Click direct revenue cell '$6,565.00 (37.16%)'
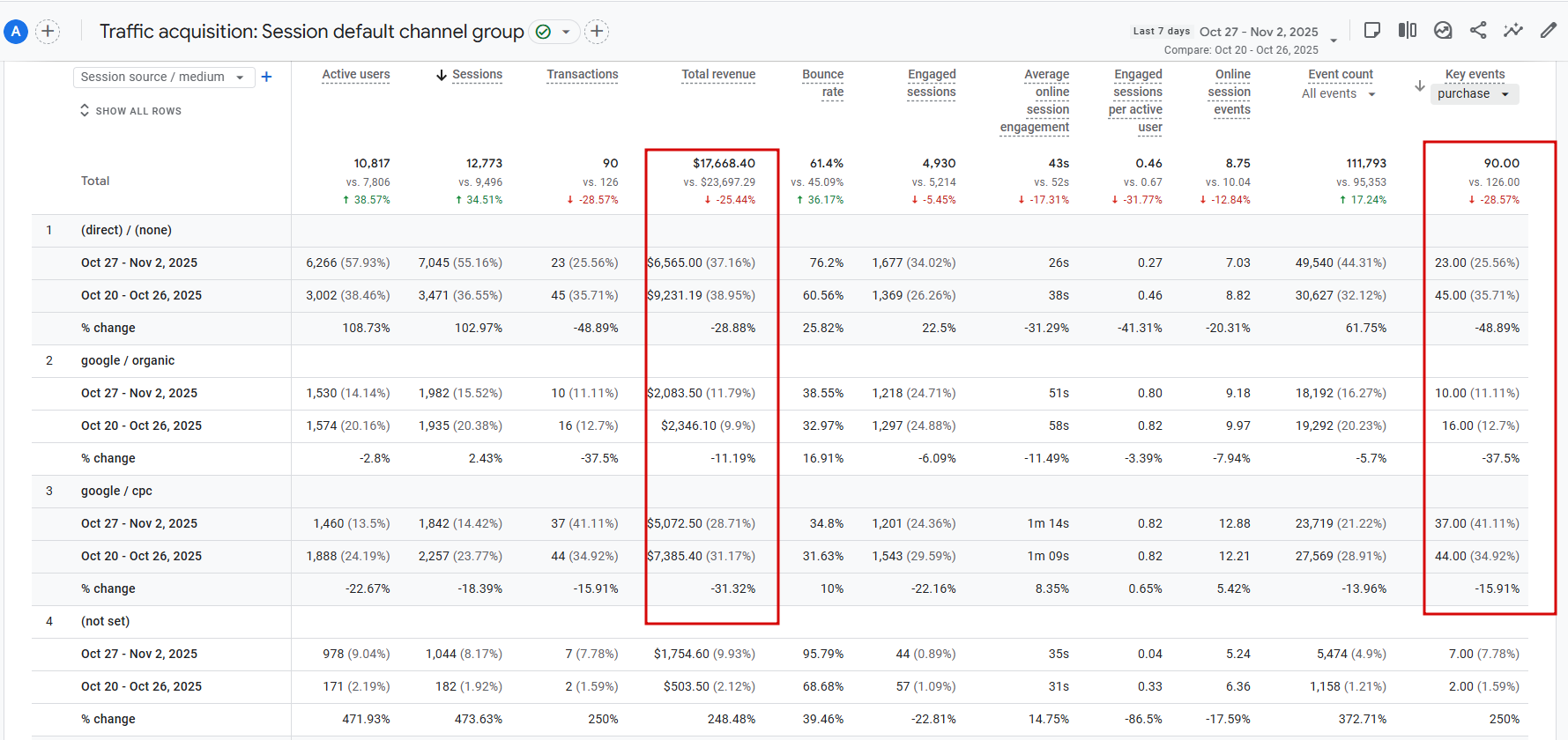Screen dimensions: 1568x740 click(x=702, y=263)
